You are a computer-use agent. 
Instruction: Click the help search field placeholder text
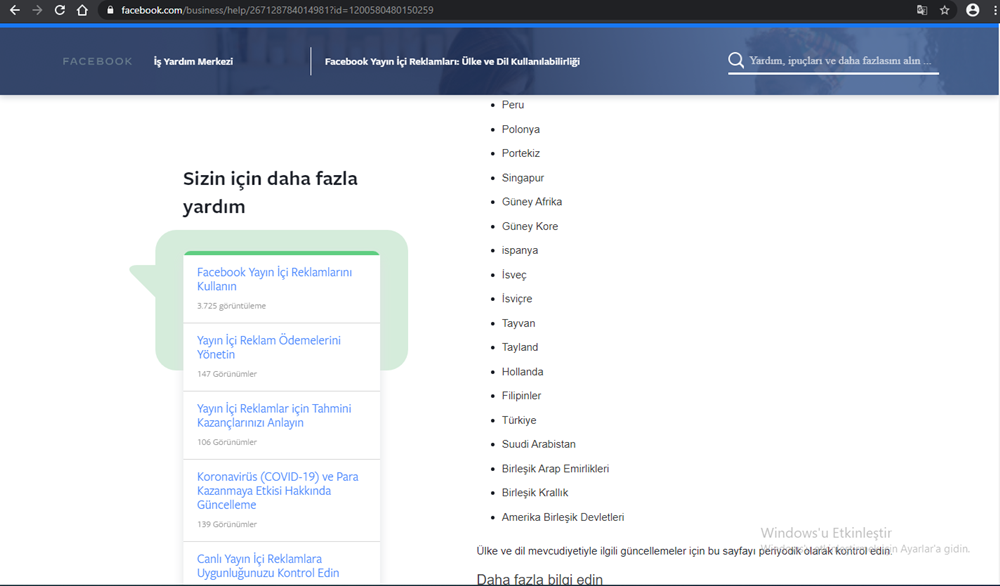(x=840, y=61)
